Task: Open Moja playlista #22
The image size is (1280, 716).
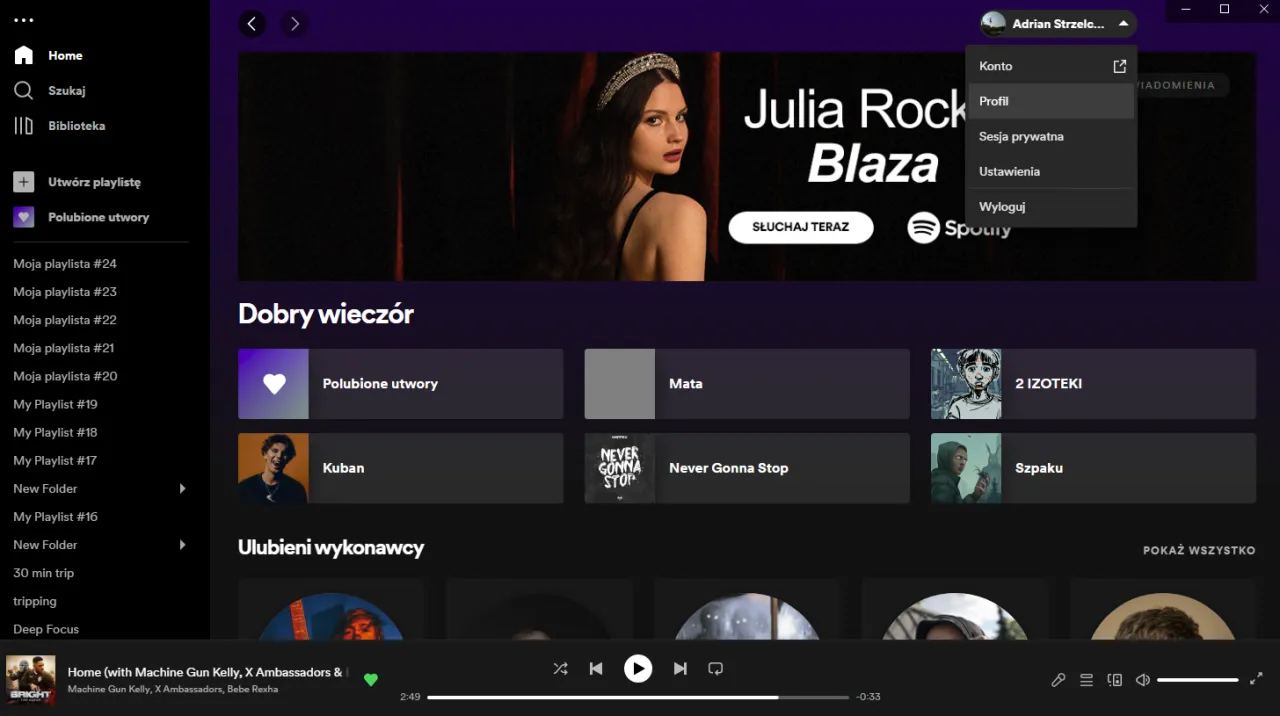Action: coord(65,320)
